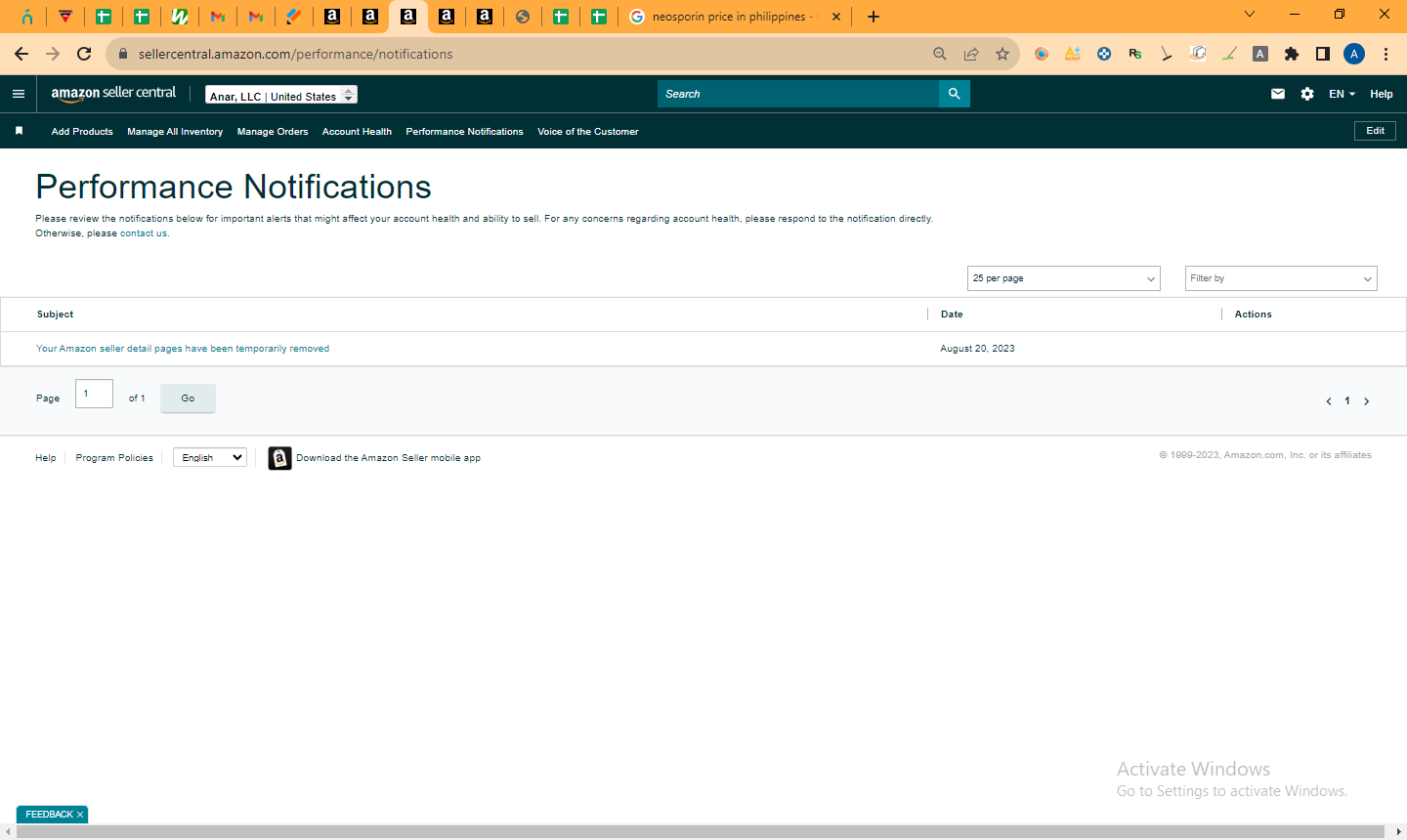Click the Edit navigation button
This screenshot has height=840, width=1407.
[1375, 131]
